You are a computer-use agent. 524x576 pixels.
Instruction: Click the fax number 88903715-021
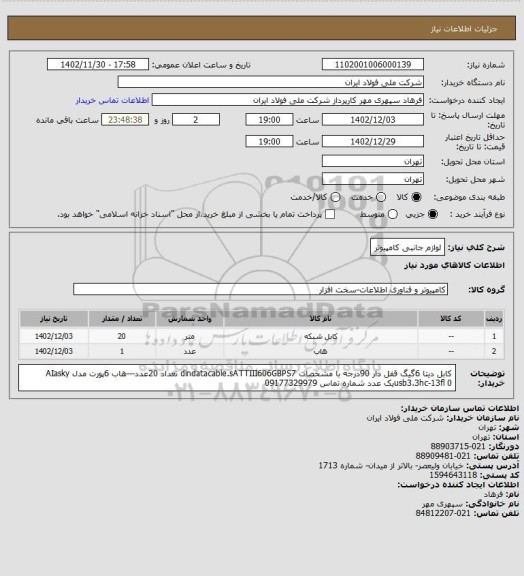[458, 446]
